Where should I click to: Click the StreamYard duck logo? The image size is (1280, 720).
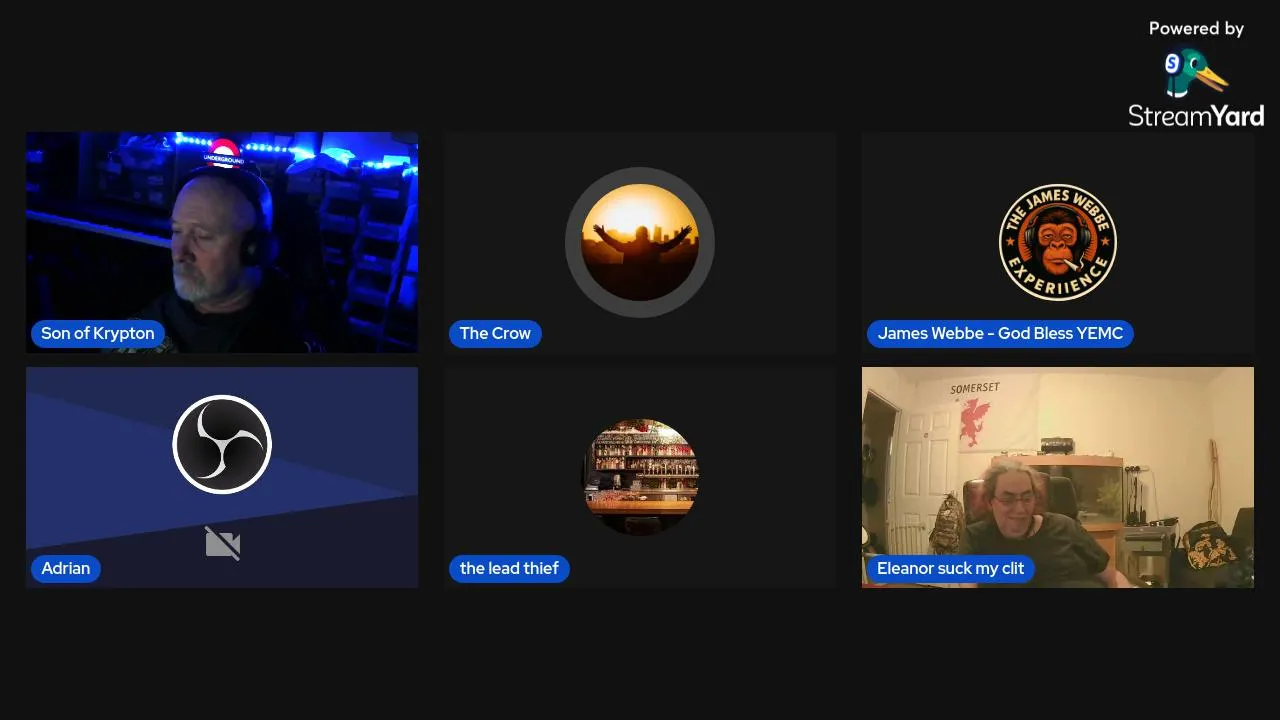[x=1196, y=74]
